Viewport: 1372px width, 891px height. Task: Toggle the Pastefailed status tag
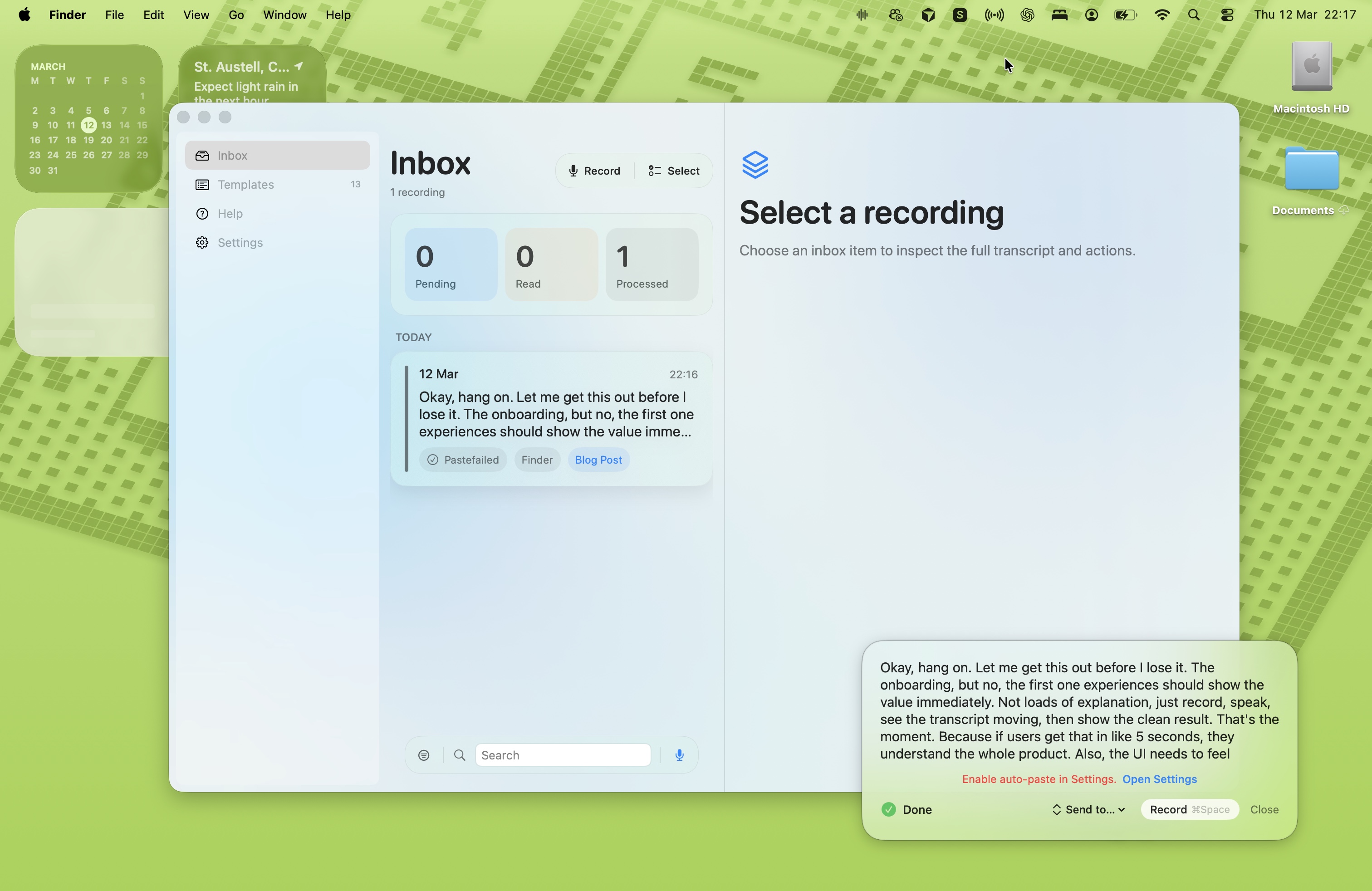(463, 459)
